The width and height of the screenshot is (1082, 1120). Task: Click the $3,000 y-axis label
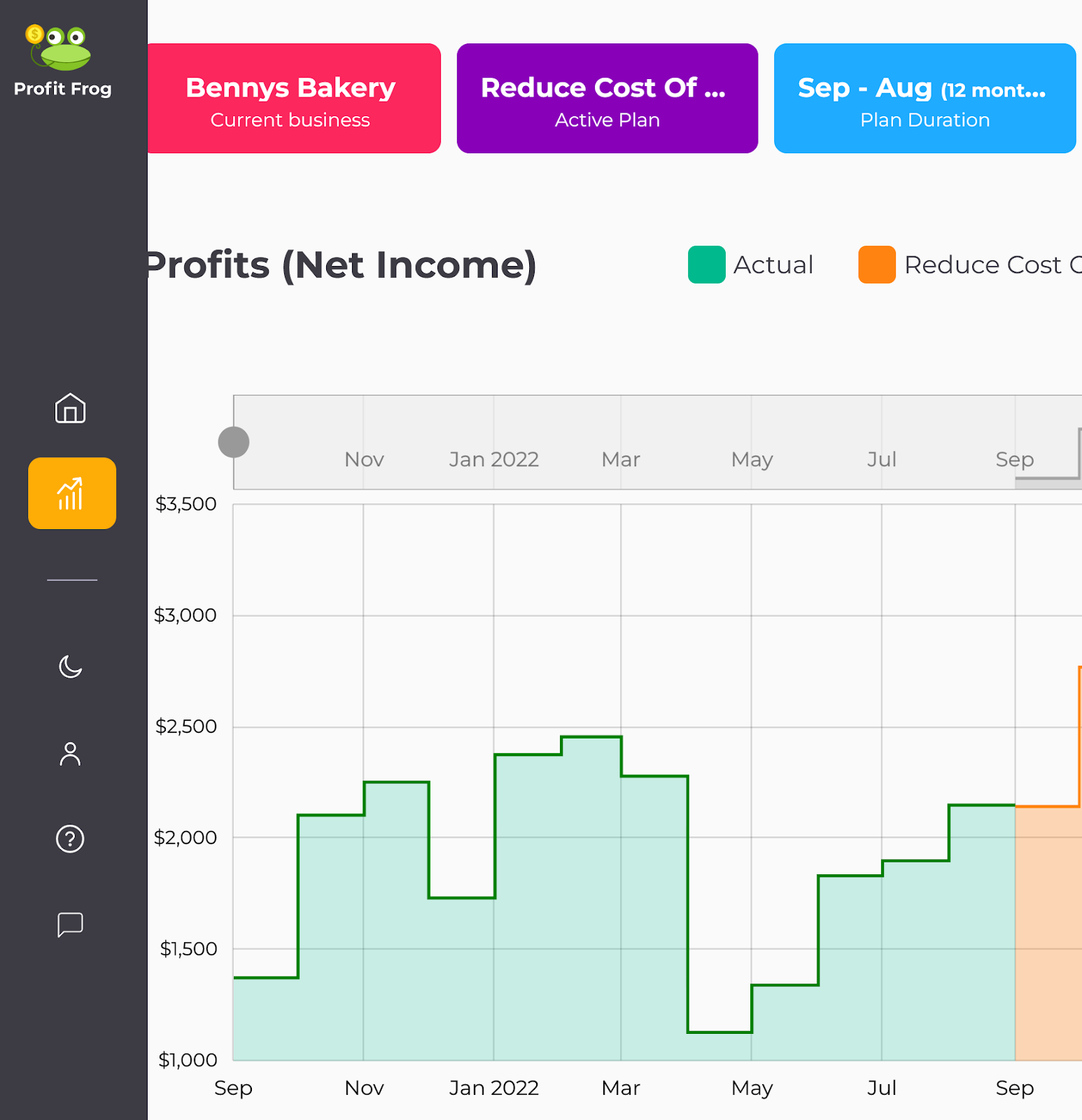185,615
